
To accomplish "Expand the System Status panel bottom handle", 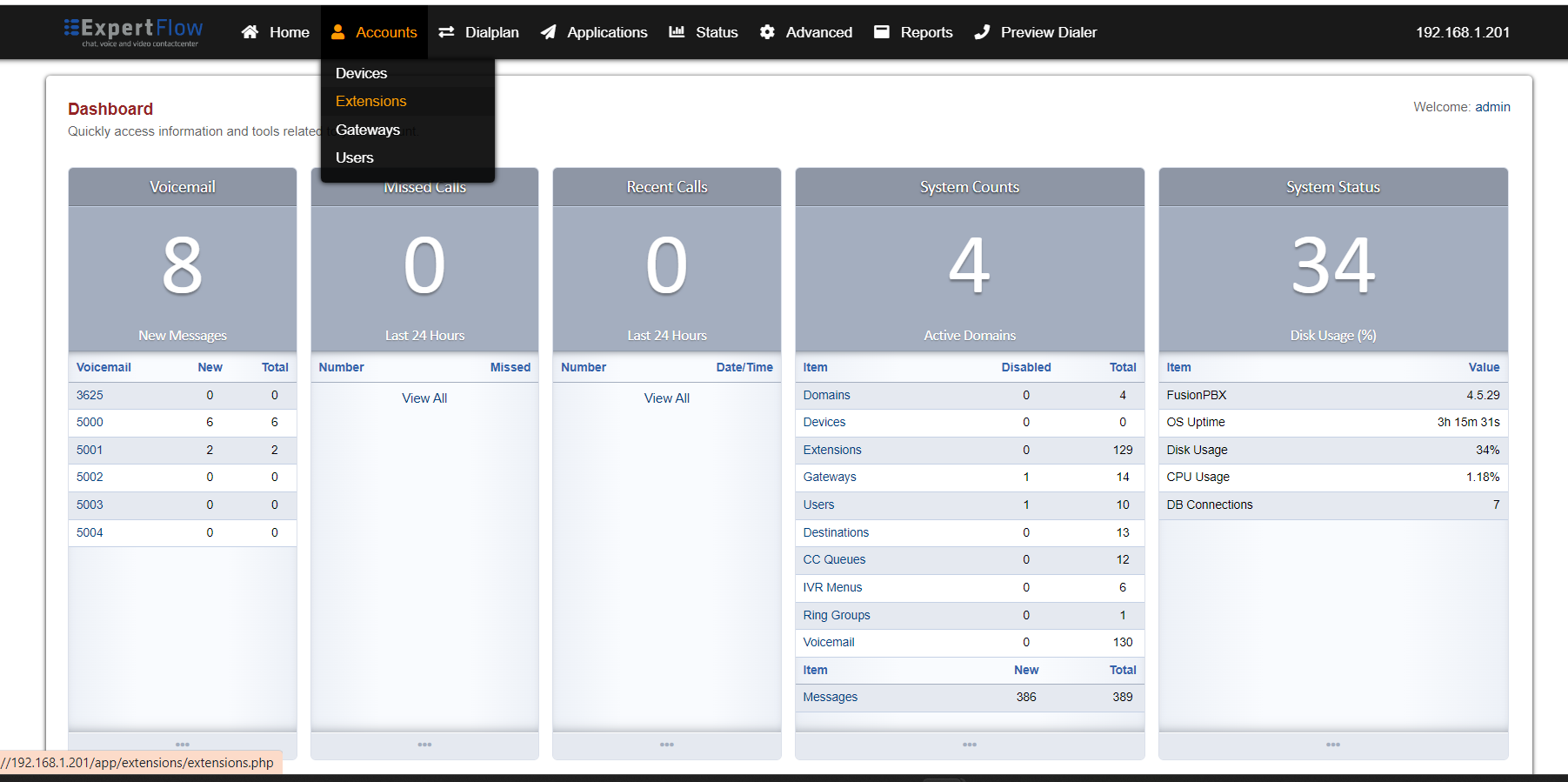I will click(1333, 745).
